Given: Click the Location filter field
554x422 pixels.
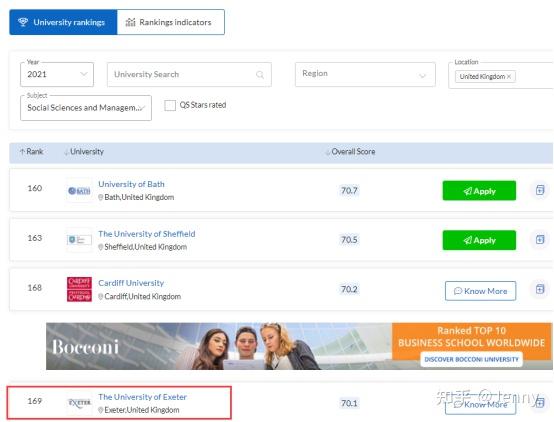Looking at the screenshot, I should coord(501,75).
